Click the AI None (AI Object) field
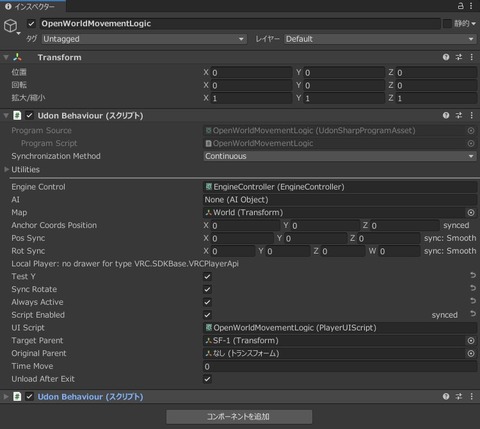This screenshot has height=429, width=480. (340, 200)
